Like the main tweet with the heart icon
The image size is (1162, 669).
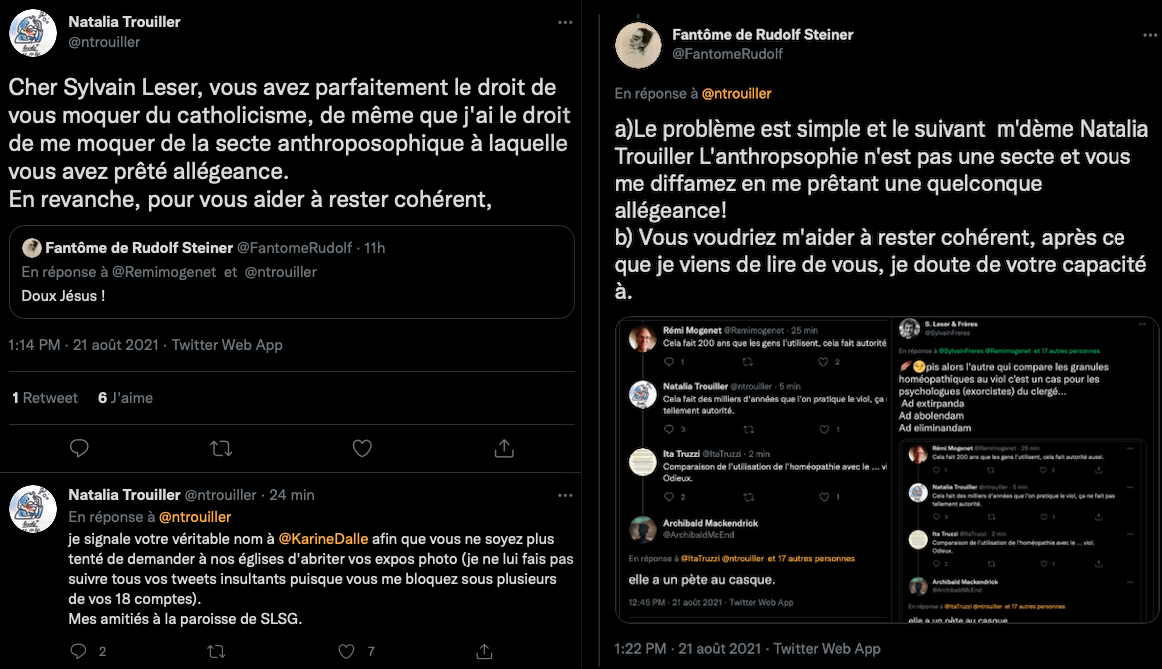(x=362, y=448)
